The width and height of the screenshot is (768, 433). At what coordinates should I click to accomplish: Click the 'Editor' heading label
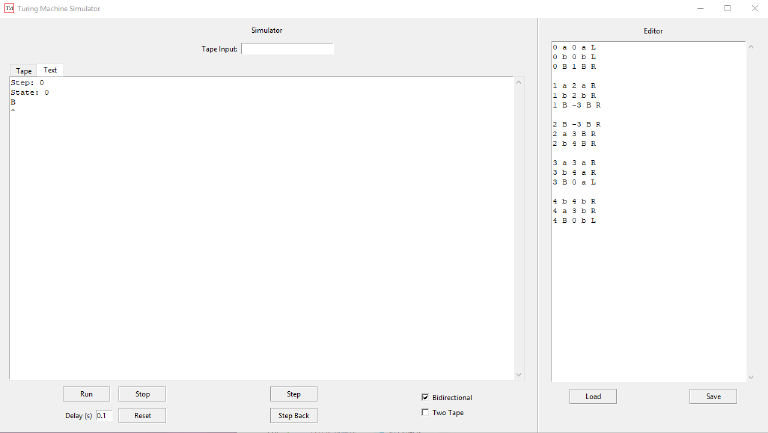[x=653, y=31]
